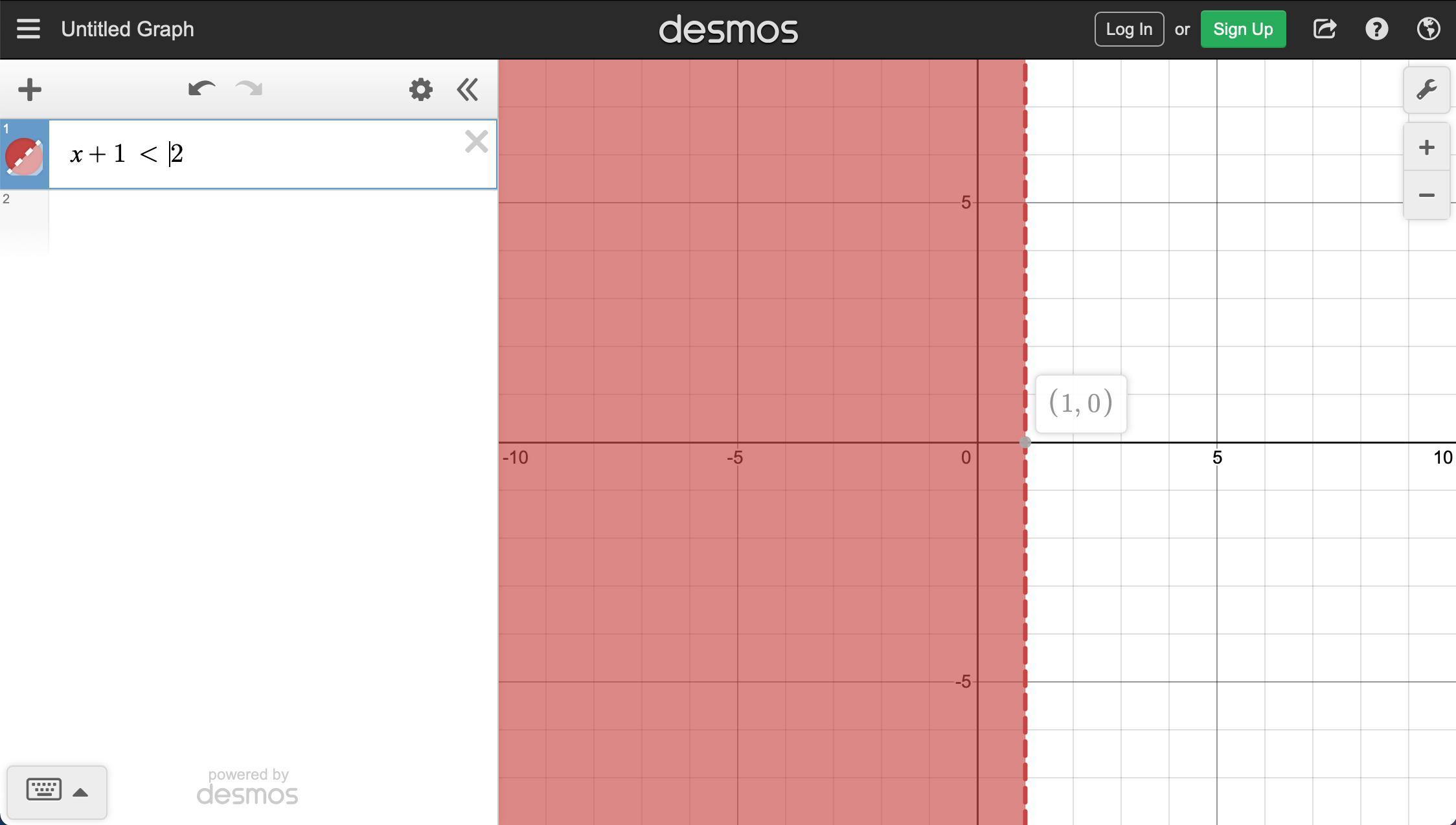The height and width of the screenshot is (825, 1456).
Task: Delete expression 1 with X
Action: click(476, 141)
